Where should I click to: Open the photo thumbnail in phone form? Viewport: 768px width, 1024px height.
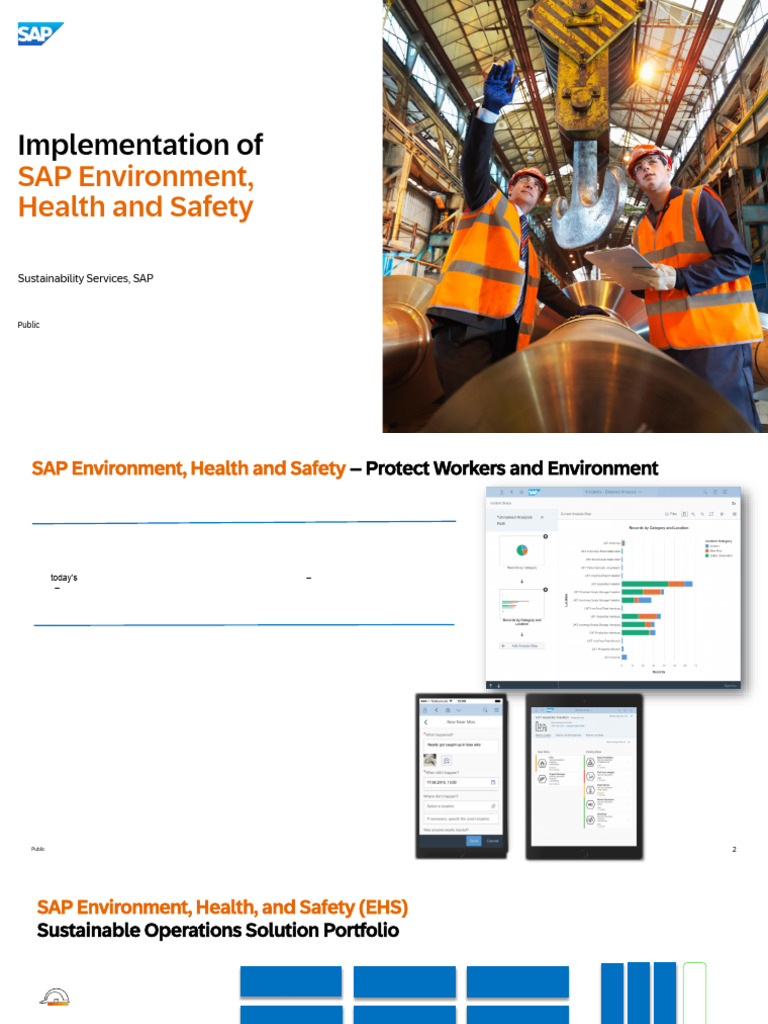[x=430, y=760]
